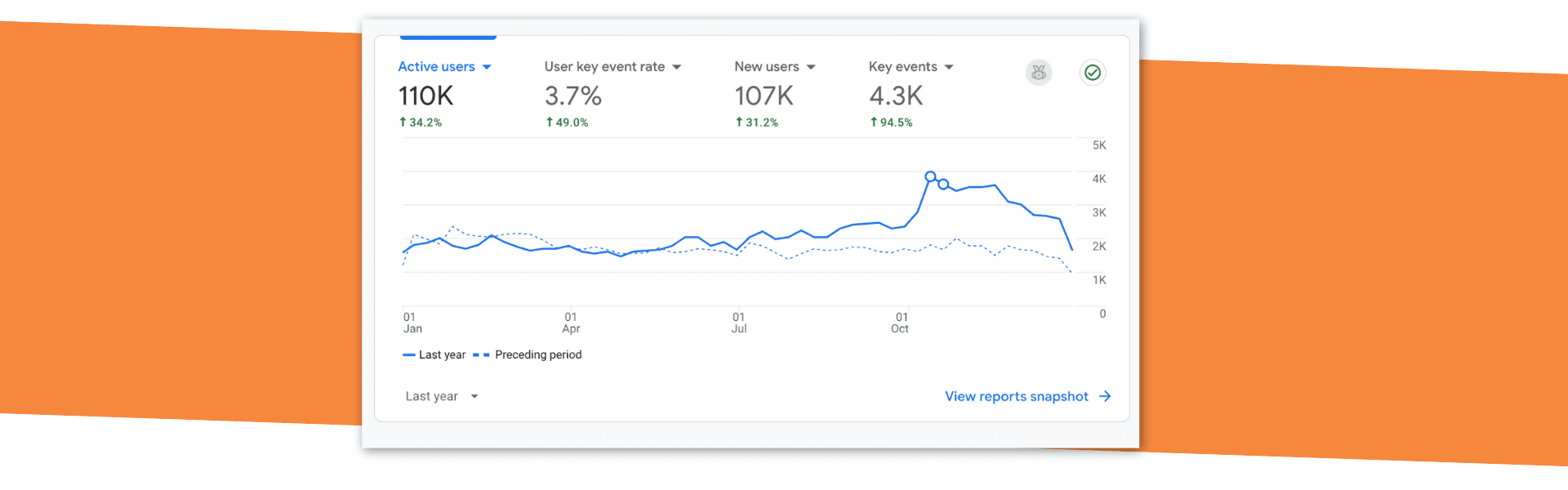Click the 01 Jul axis label
This screenshot has height=490, width=1568.
739,323
